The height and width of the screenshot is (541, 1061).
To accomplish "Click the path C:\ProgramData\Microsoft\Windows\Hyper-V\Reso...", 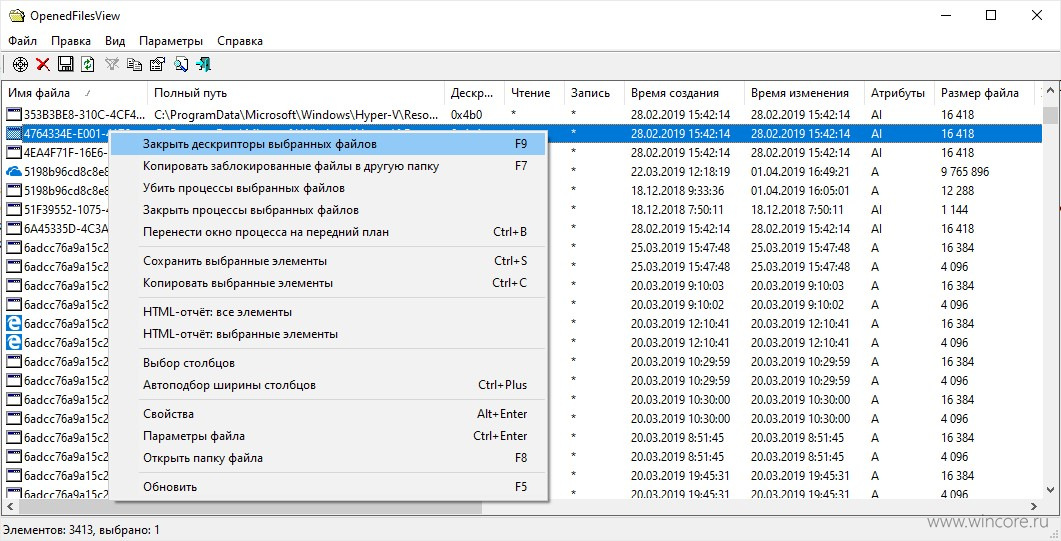I will pos(296,114).
